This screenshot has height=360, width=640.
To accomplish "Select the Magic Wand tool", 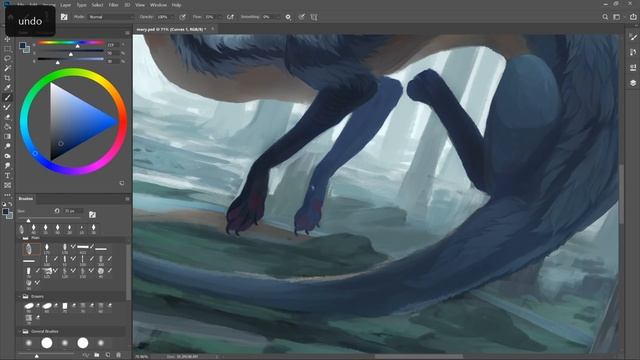I will tap(7, 68).
